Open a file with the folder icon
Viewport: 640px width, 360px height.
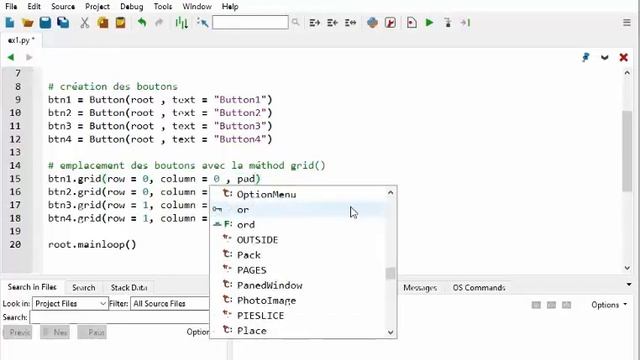click(27, 22)
